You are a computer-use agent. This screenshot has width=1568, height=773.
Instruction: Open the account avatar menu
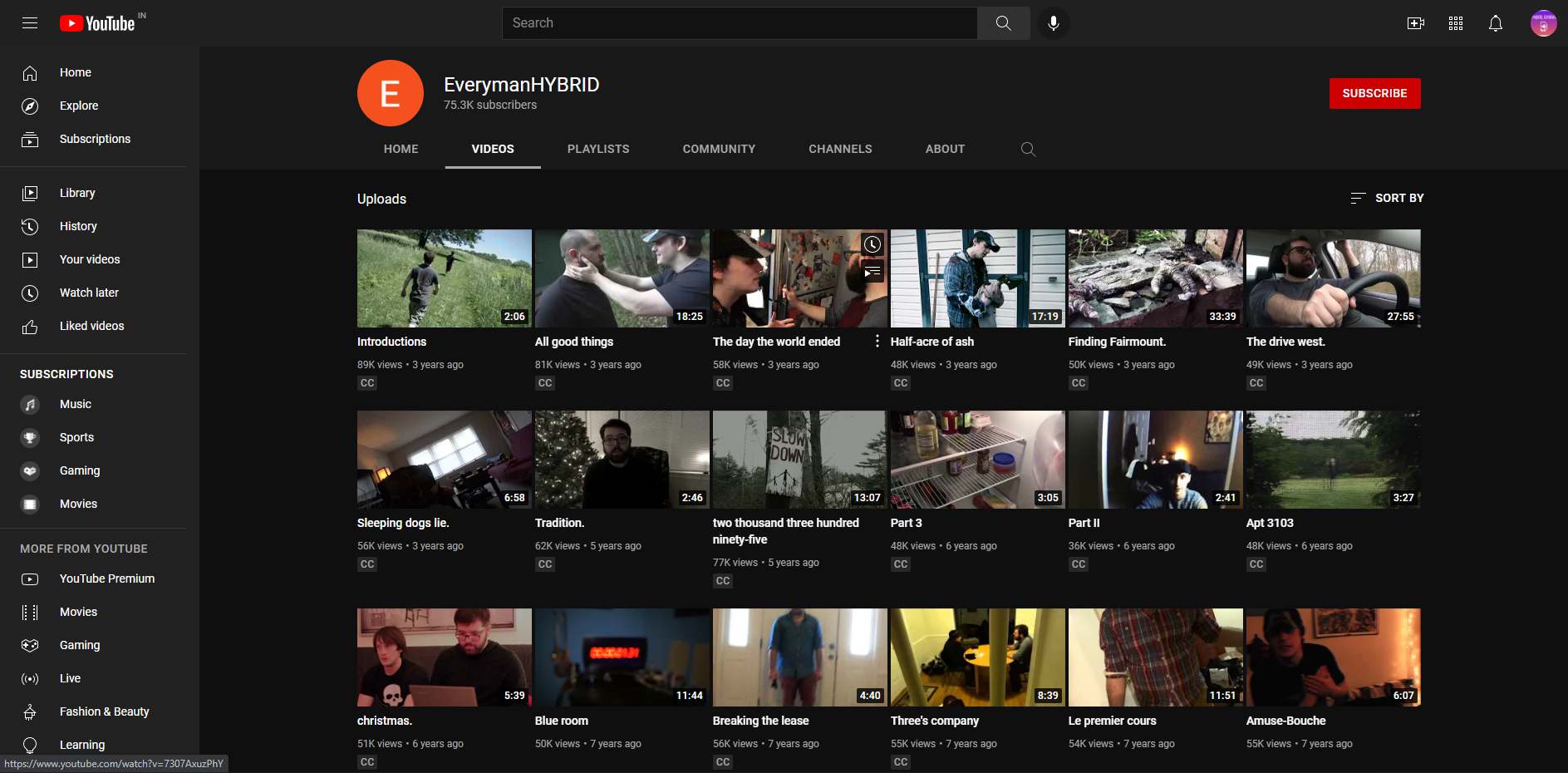coord(1544,23)
